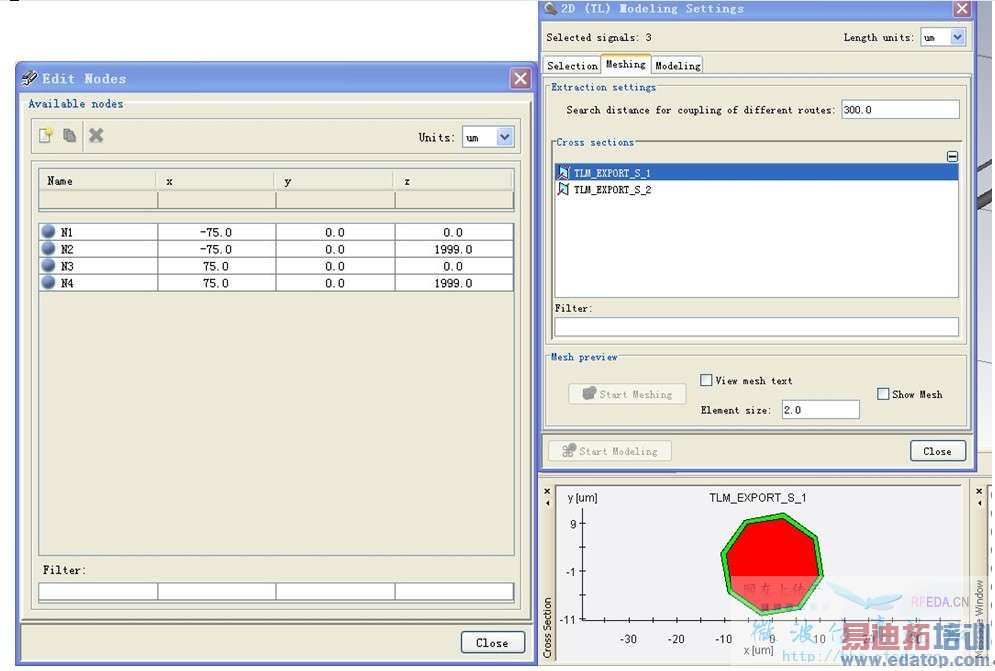Click the Name filter field at bottom
The width and height of the screenshot is (995, 671).
click(98, 591)
